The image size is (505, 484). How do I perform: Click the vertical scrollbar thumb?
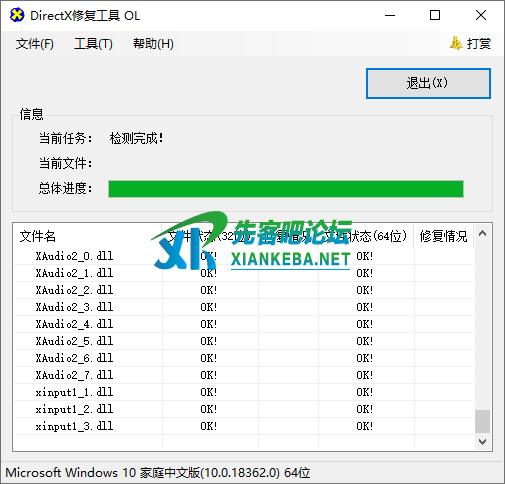(x=482, y=421)
